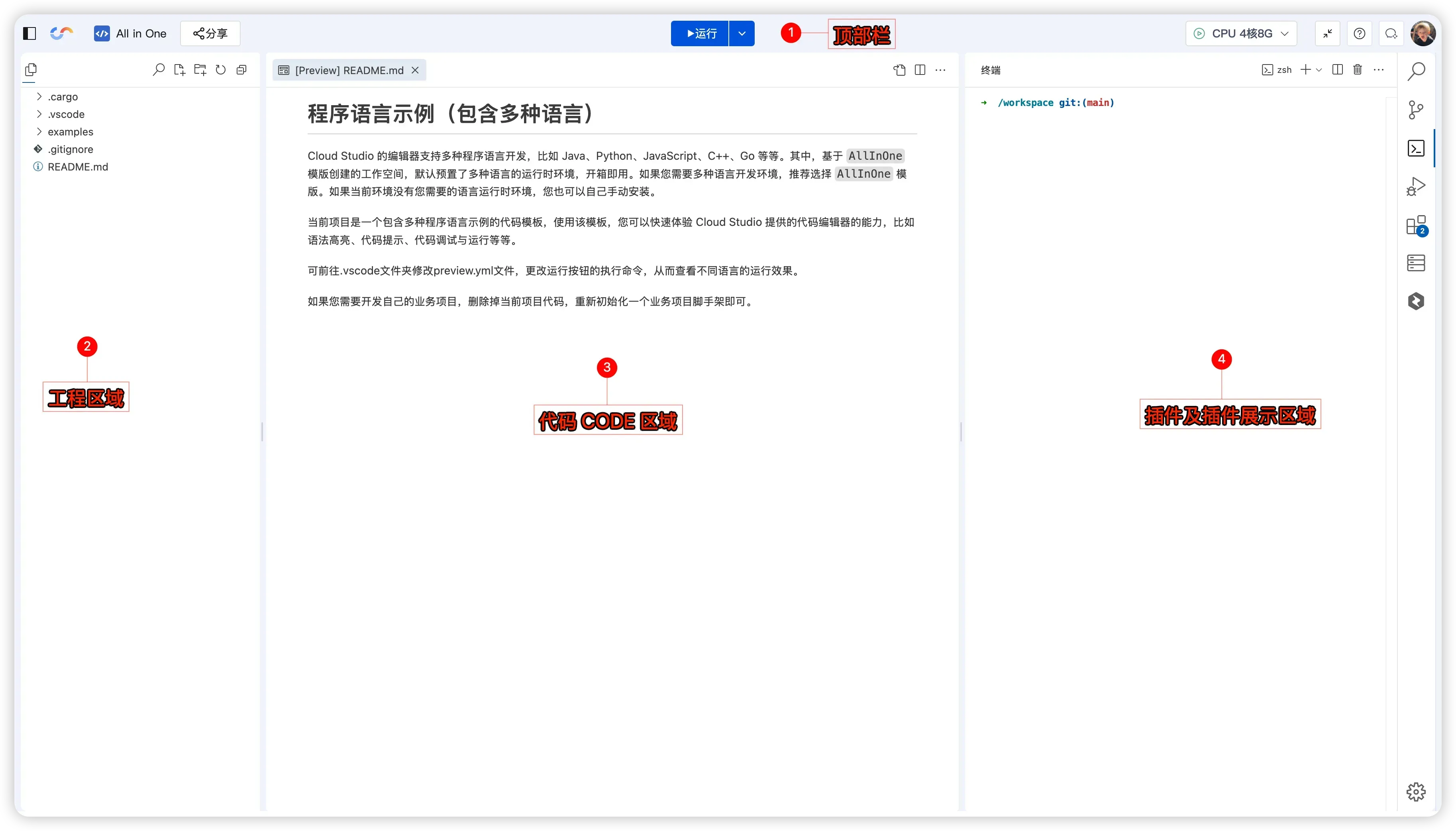Screen dimensions: 1456x831
Task: Select the [Preview] README.md tab
Action: 349,70
